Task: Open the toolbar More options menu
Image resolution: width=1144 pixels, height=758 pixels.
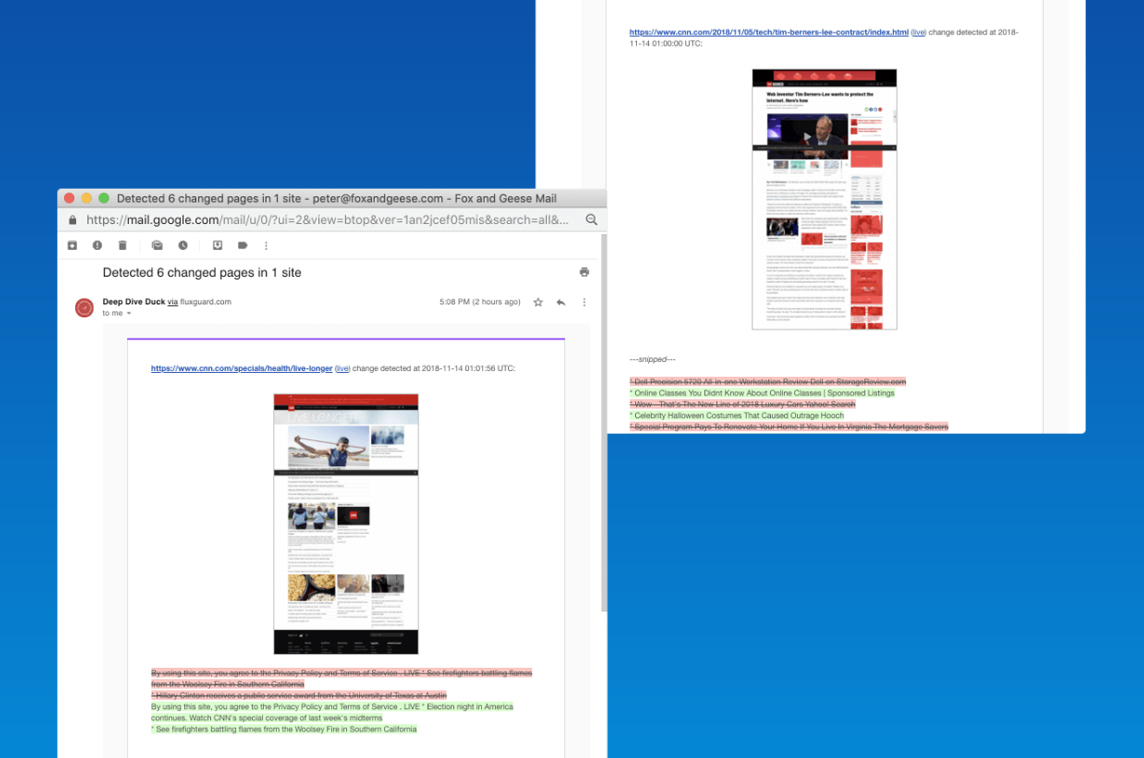Action: [x=266, y=246]
